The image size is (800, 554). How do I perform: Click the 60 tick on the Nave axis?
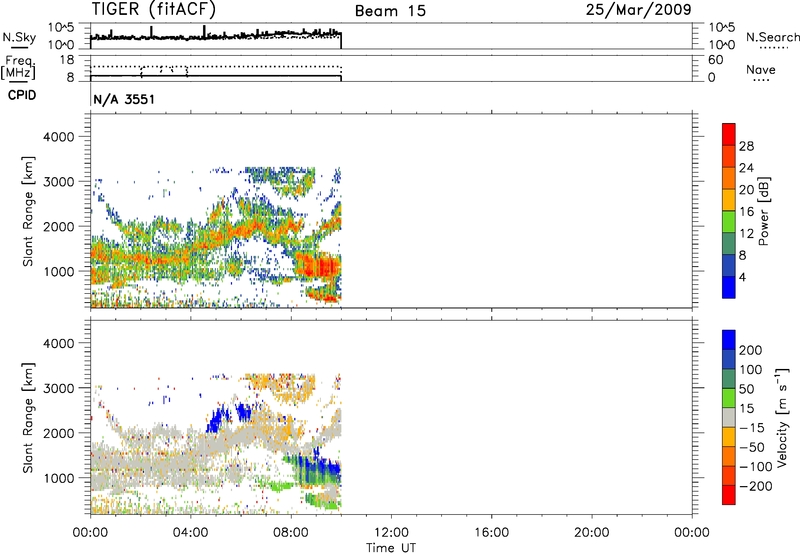716,60
